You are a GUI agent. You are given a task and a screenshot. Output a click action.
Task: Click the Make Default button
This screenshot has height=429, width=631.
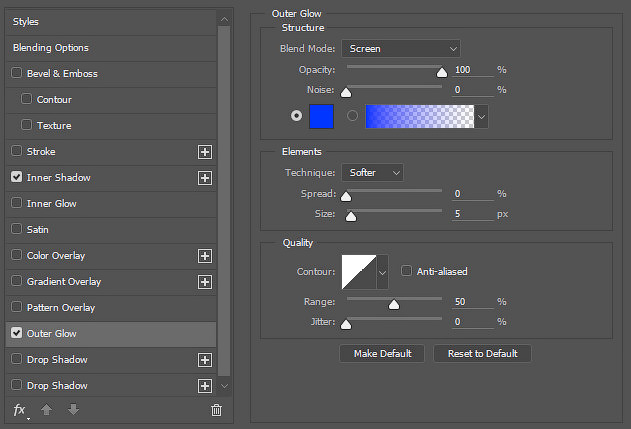coord(382,354)
